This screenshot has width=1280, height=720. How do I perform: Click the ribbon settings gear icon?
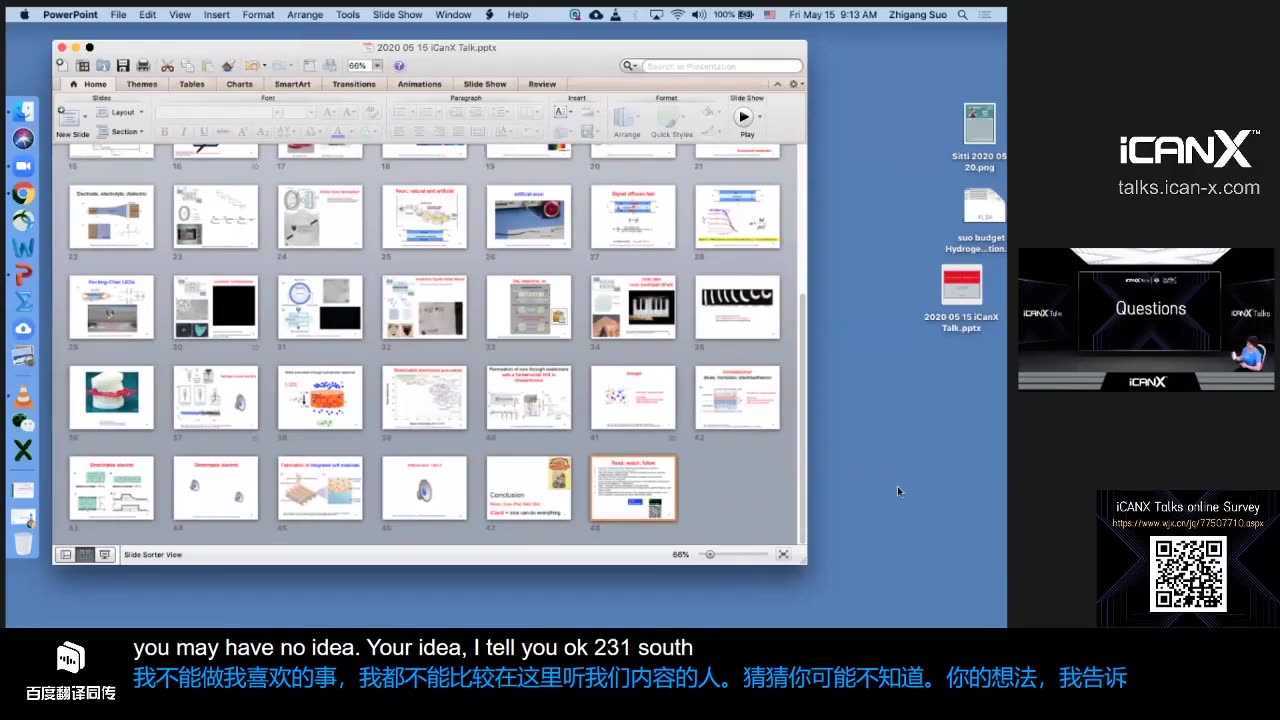point(794,84)
